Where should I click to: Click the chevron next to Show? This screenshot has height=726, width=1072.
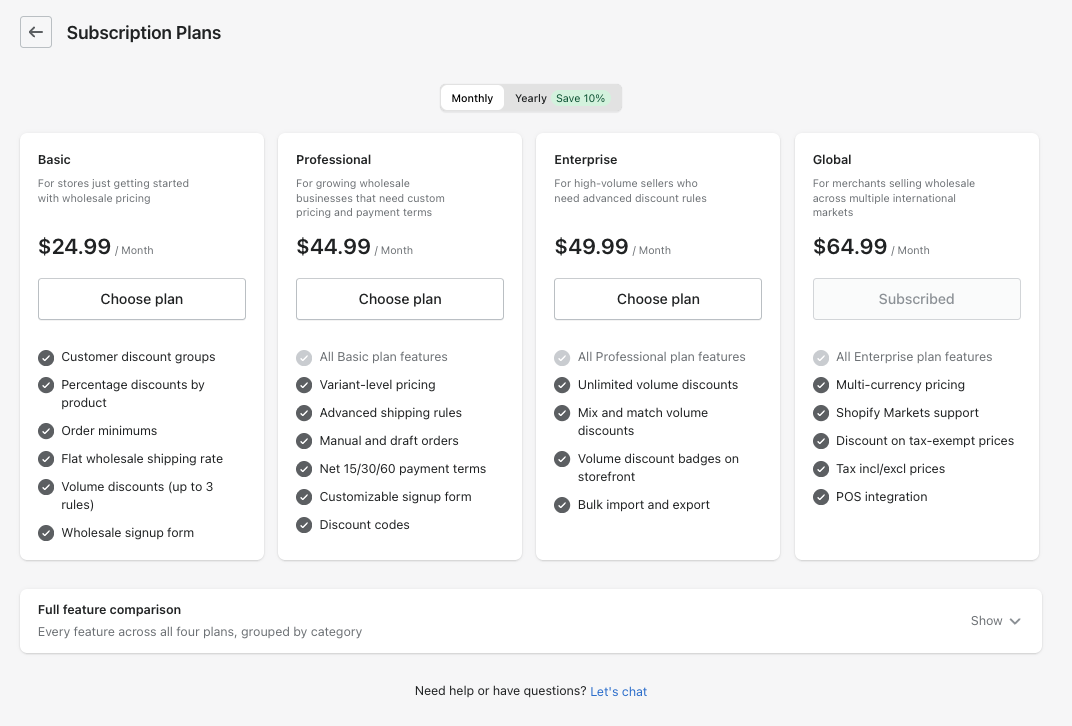click(1015, 621)
